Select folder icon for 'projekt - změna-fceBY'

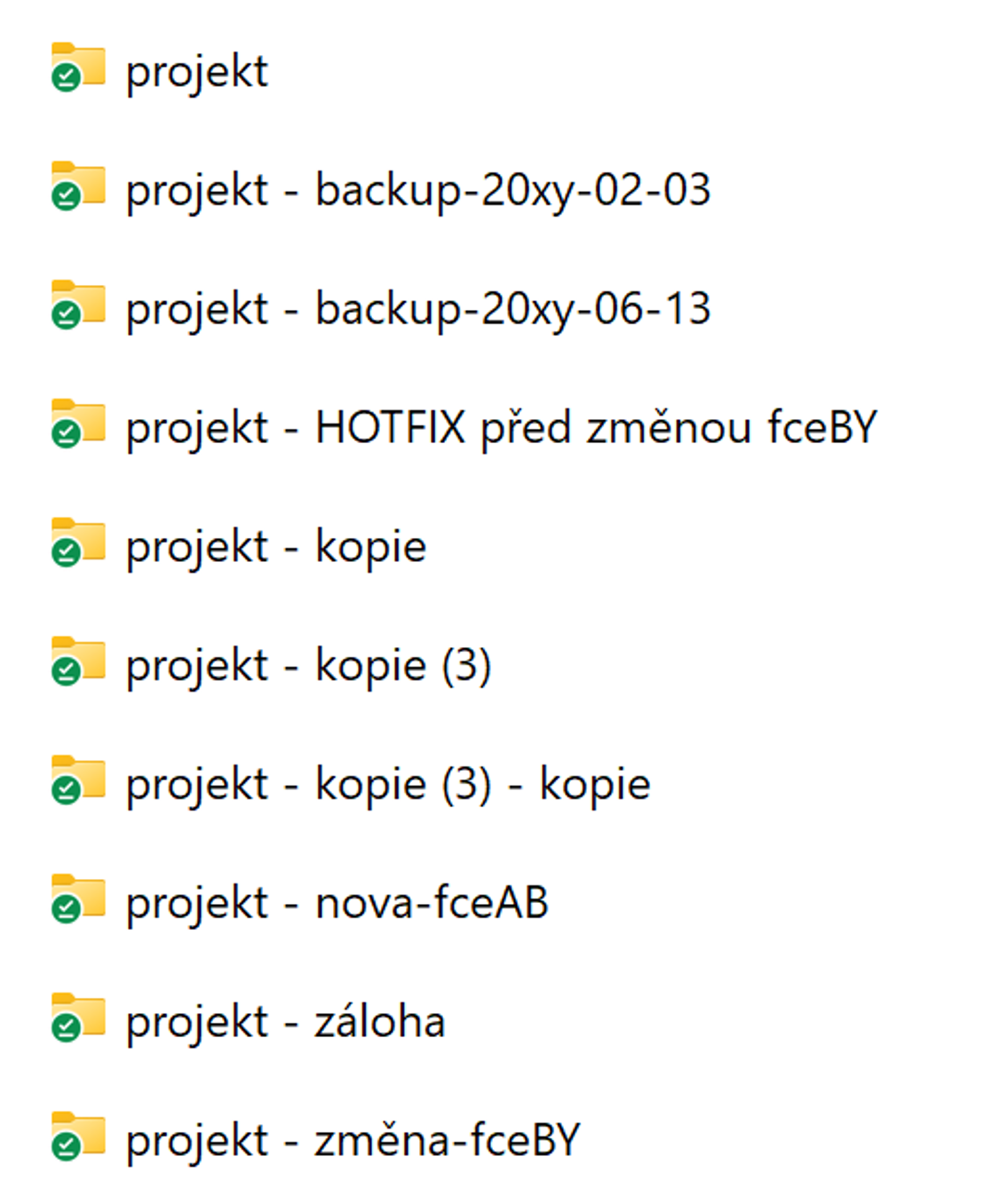point(78,1138)
